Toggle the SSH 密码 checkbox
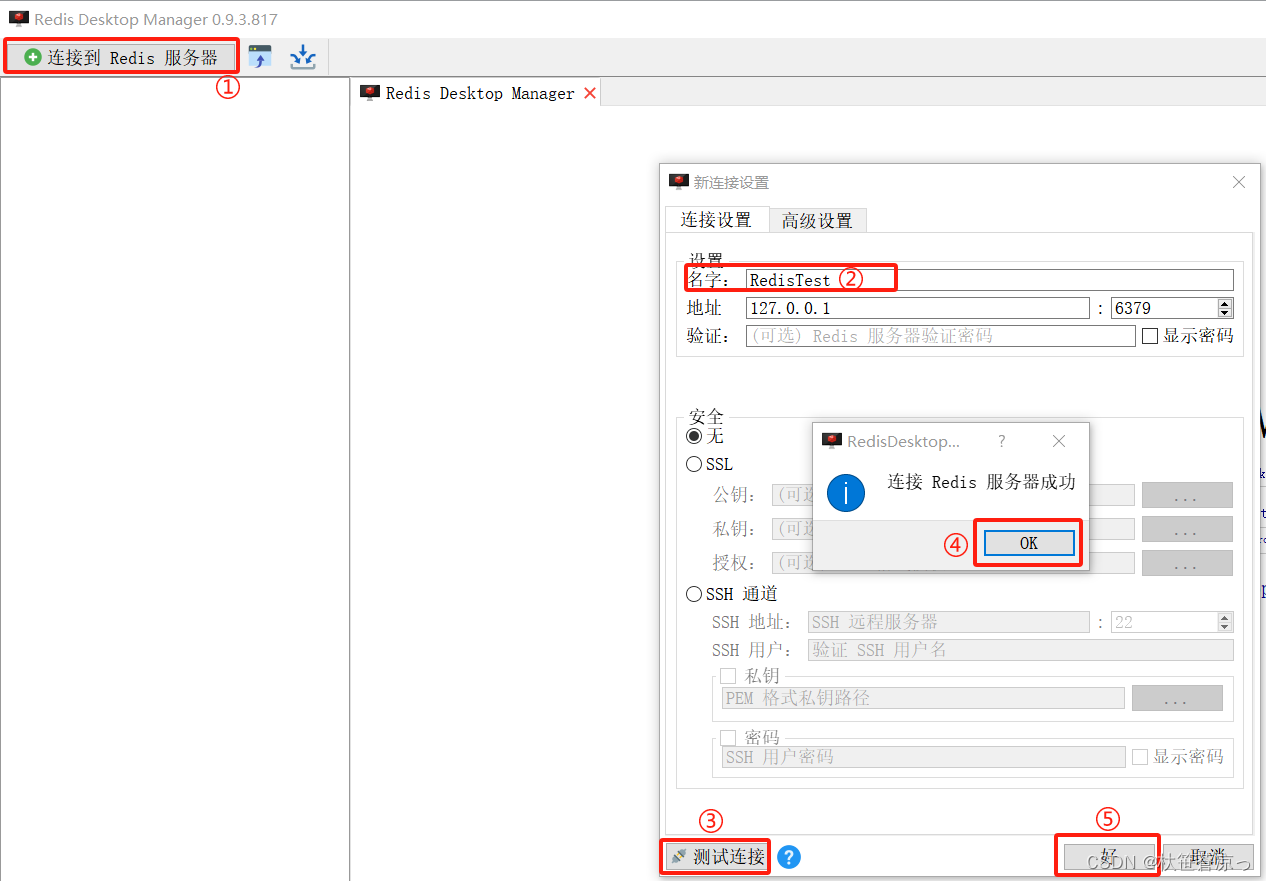This screenshot has height=881, width=1266. click(728, 737)
